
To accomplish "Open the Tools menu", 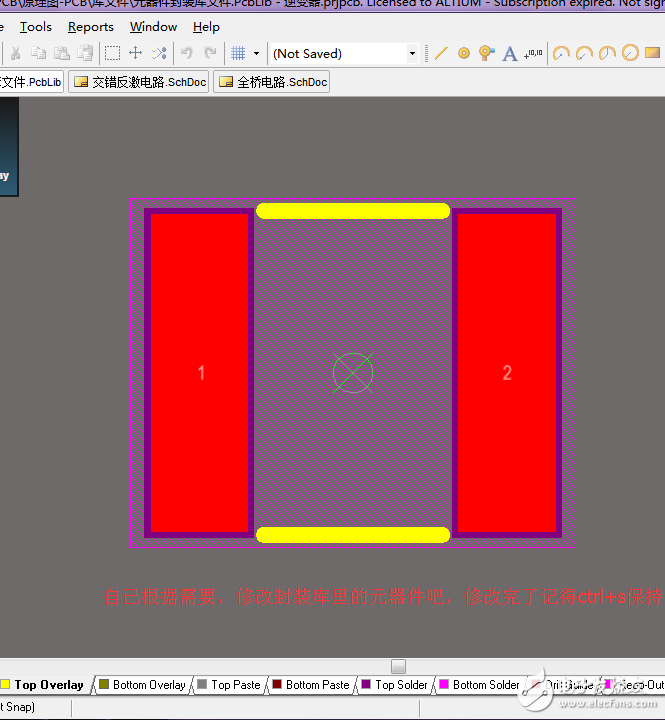I will (36, 27).
